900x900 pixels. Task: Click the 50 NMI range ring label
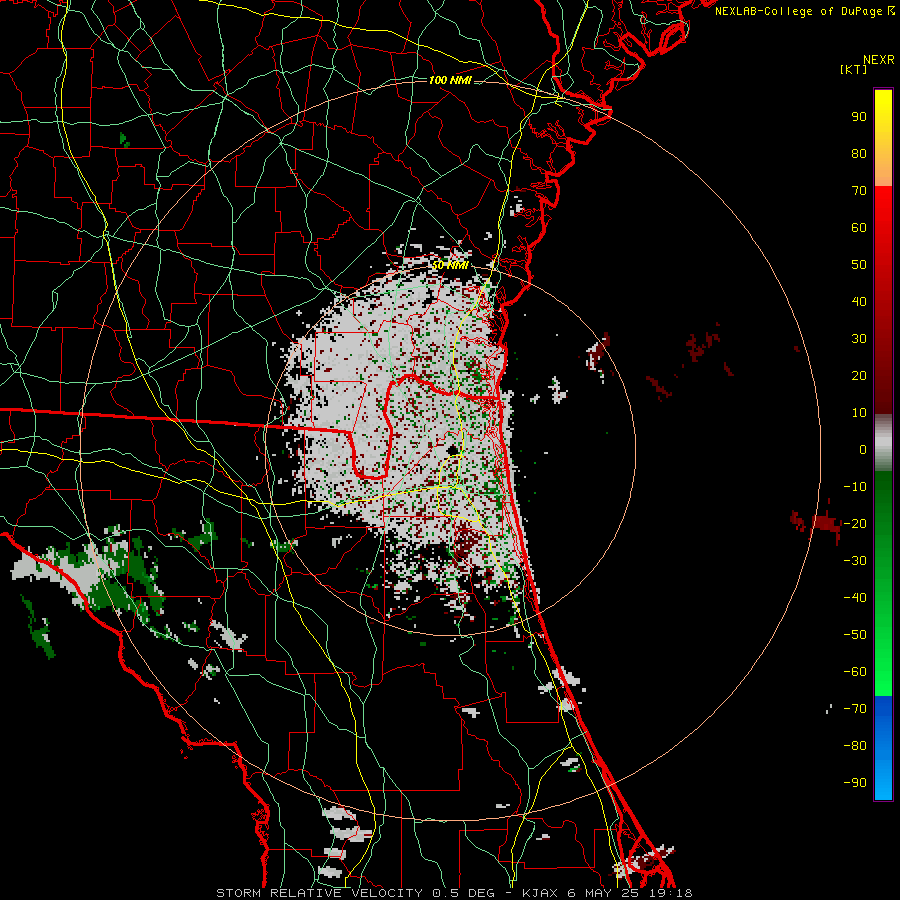click(x=450, y=265)
